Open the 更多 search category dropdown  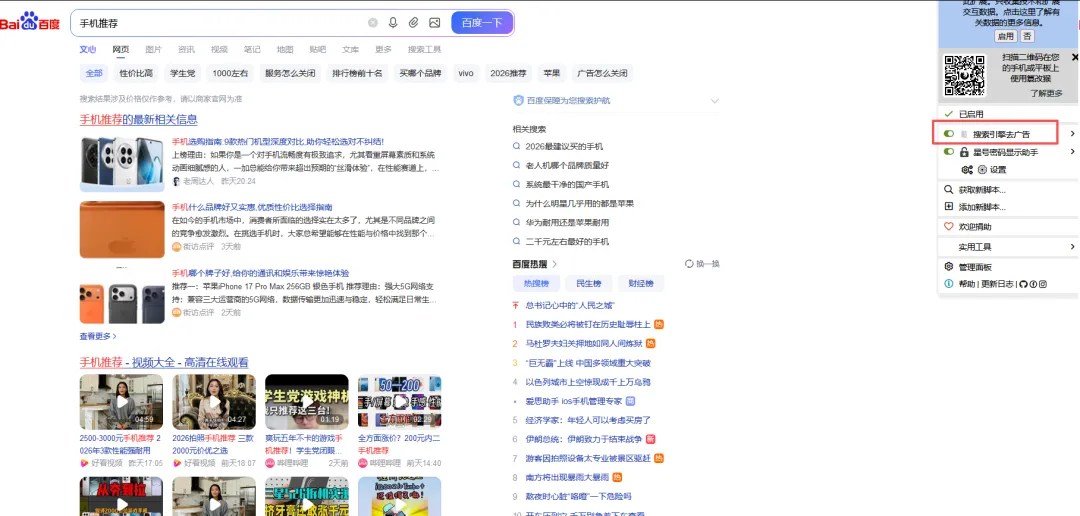pyautogui.click(x=383, y=50)
